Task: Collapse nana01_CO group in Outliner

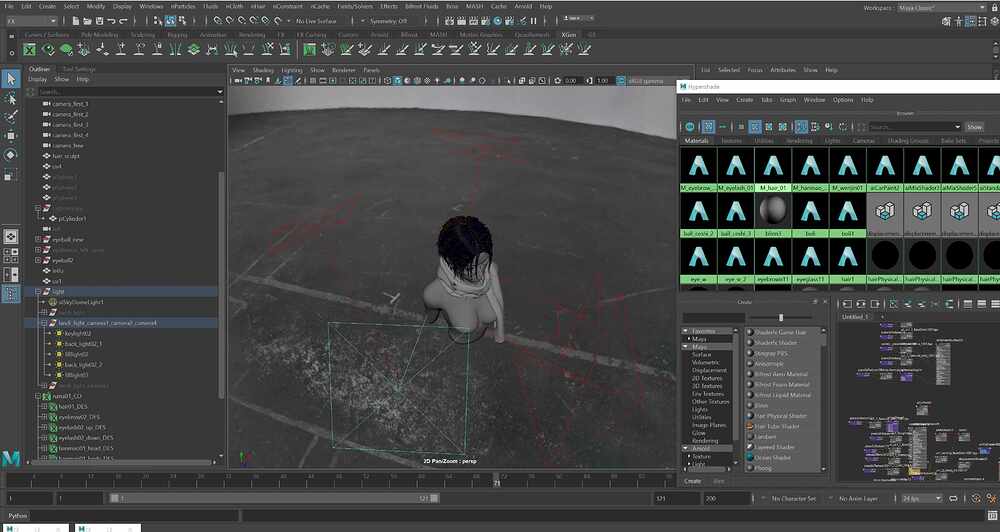Action: (x=38, y=396)
